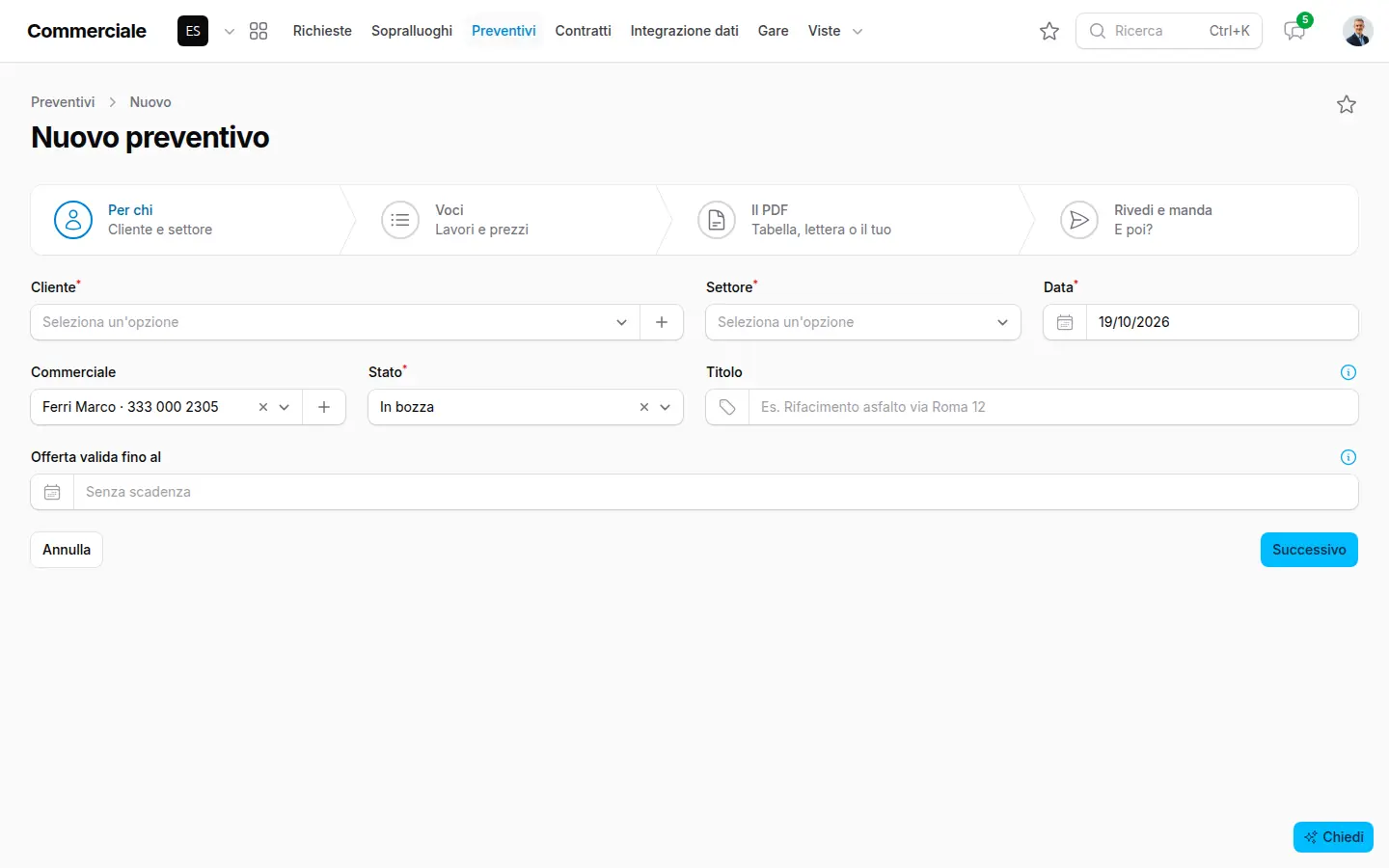Viewport: 1389px width, 868px height.
Task: Focus the Ricerca search box
Action: click(1169, 31)
